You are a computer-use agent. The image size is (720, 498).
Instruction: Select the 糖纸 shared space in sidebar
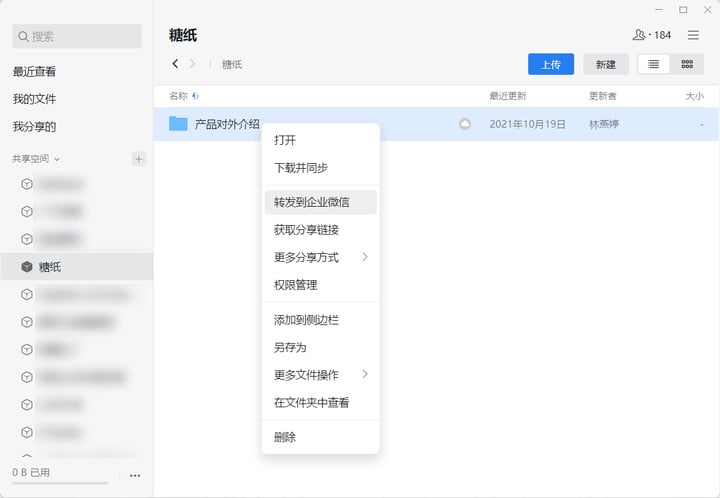click(x=77, y=267)
